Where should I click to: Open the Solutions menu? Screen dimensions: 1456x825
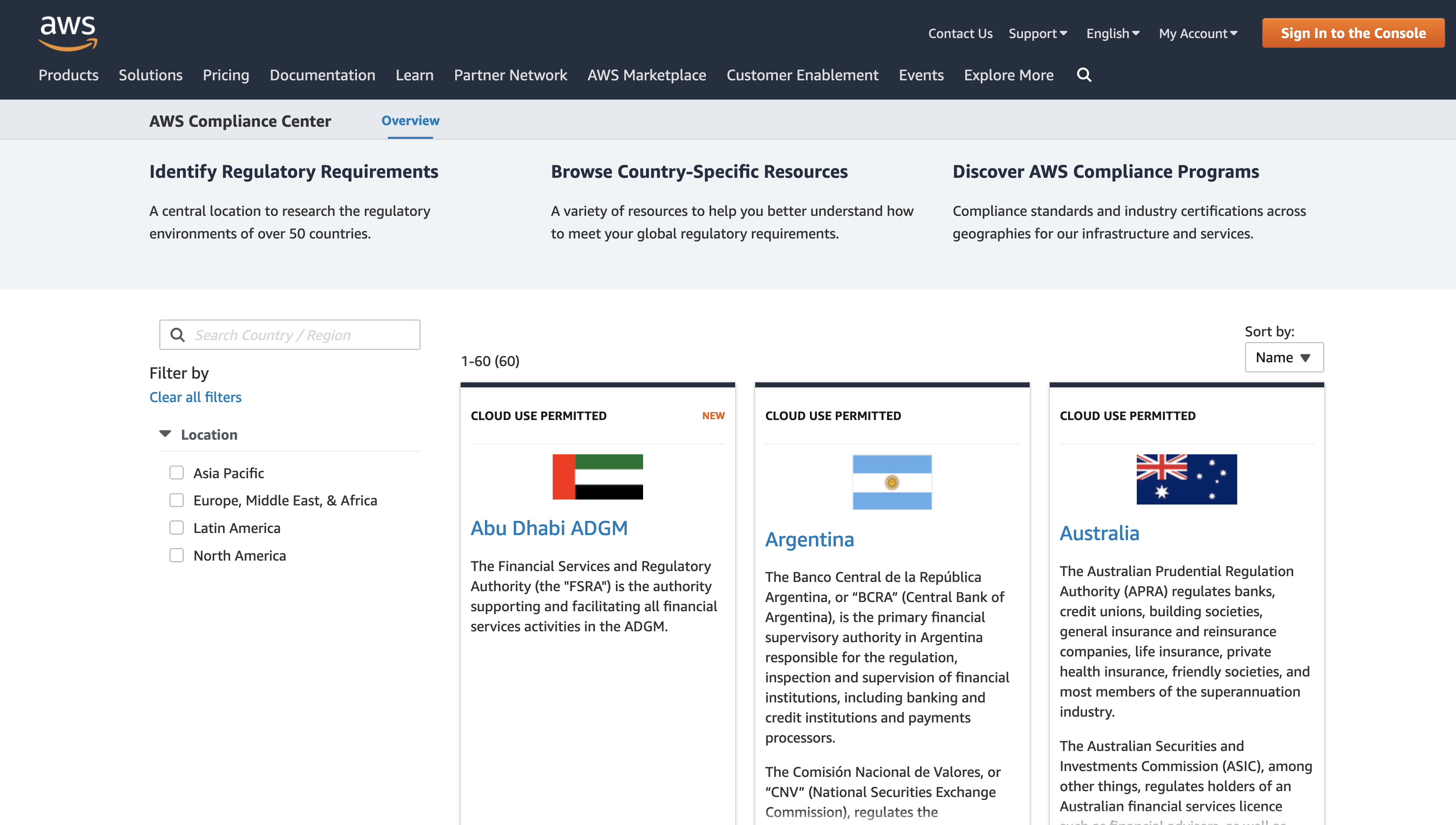tap(151, 75)
